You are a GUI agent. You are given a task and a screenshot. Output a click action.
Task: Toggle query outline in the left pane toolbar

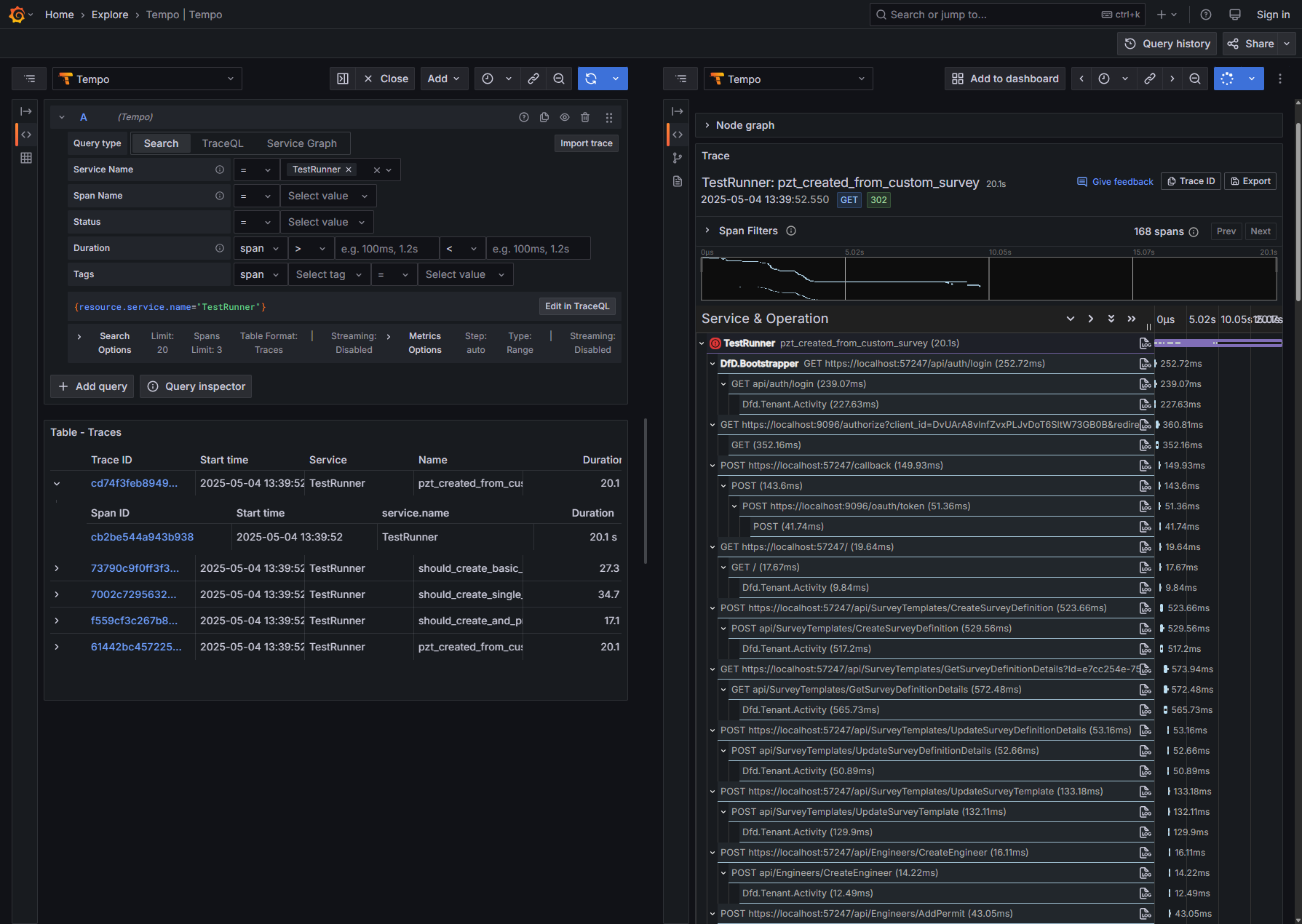[30, 79]
